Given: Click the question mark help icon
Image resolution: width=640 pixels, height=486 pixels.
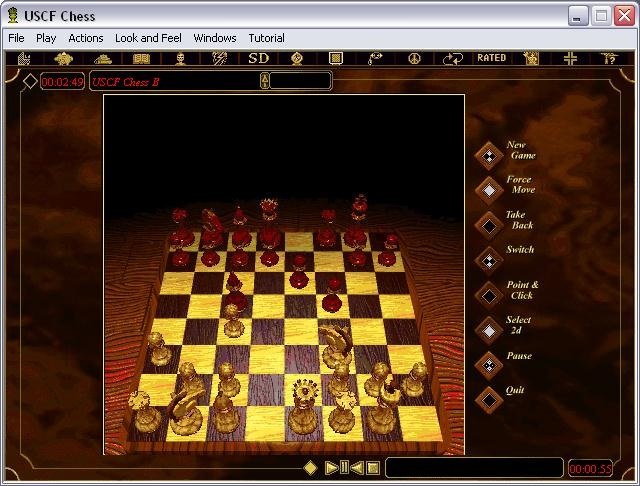Looking at the screenshot, I should (x=607, y=58).
